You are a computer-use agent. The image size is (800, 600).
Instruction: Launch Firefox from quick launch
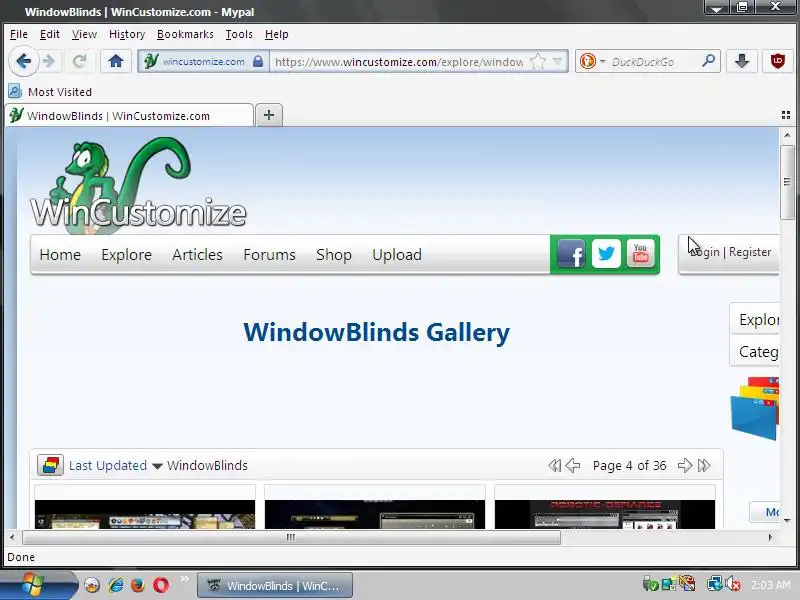138,585
